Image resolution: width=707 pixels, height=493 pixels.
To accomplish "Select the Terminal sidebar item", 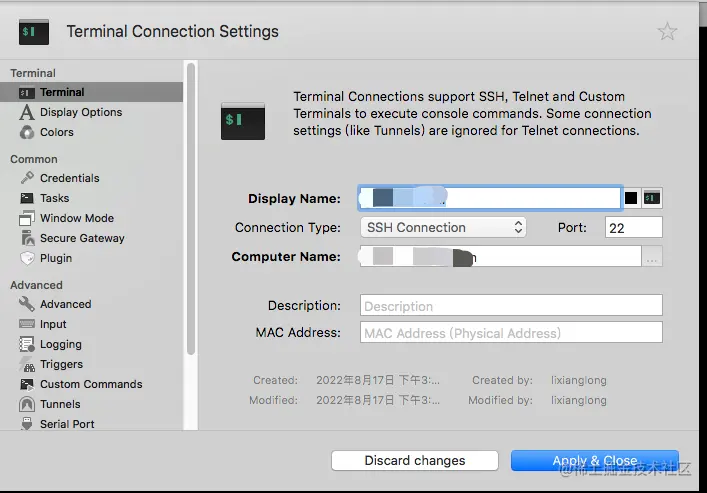I will (x=61, y=92).
